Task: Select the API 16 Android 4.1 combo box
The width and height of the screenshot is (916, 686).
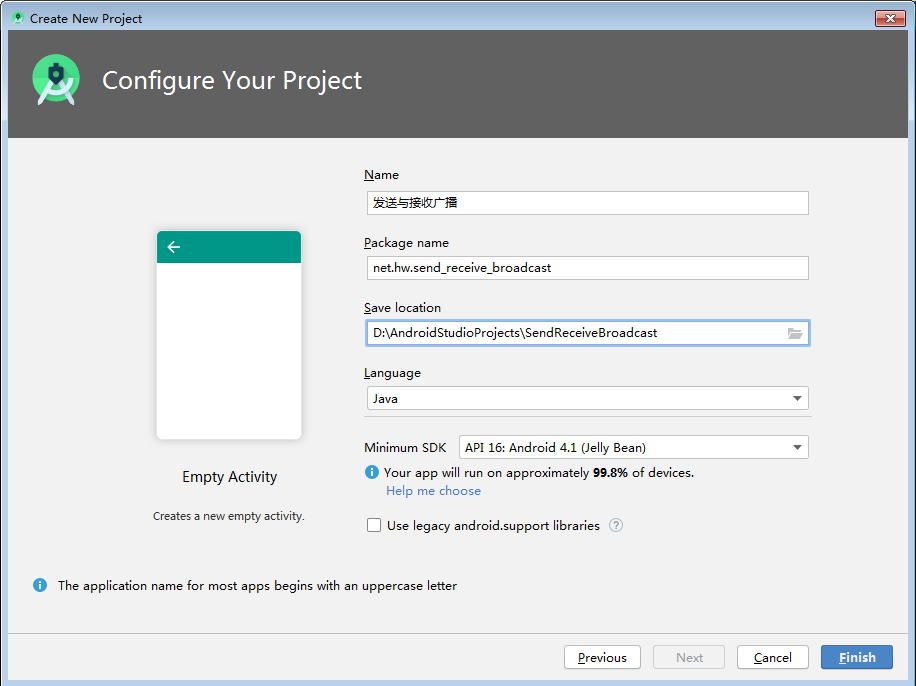Action: (x=634, y=448)
